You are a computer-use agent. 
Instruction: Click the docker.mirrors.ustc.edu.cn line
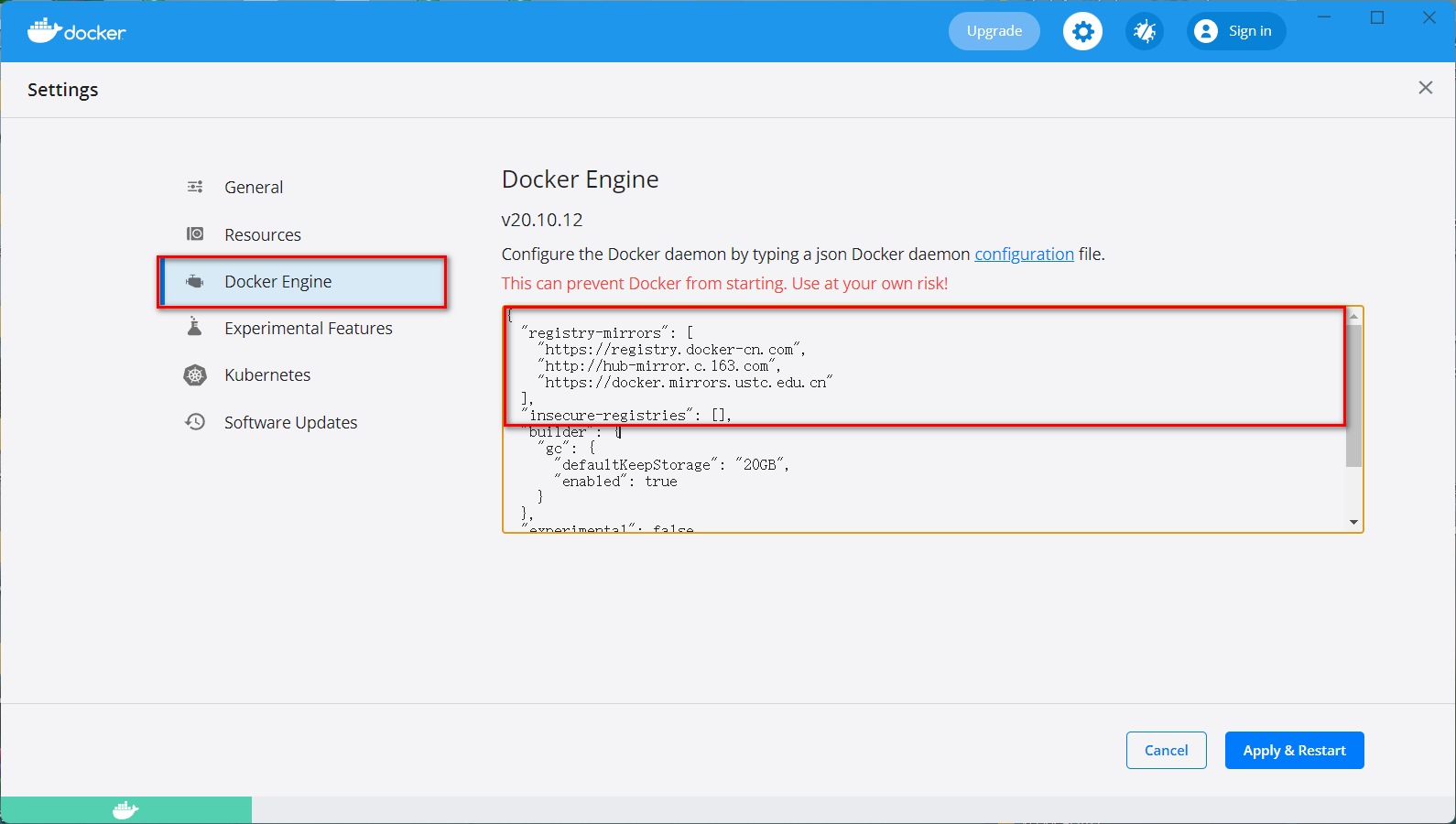(685, 383)
